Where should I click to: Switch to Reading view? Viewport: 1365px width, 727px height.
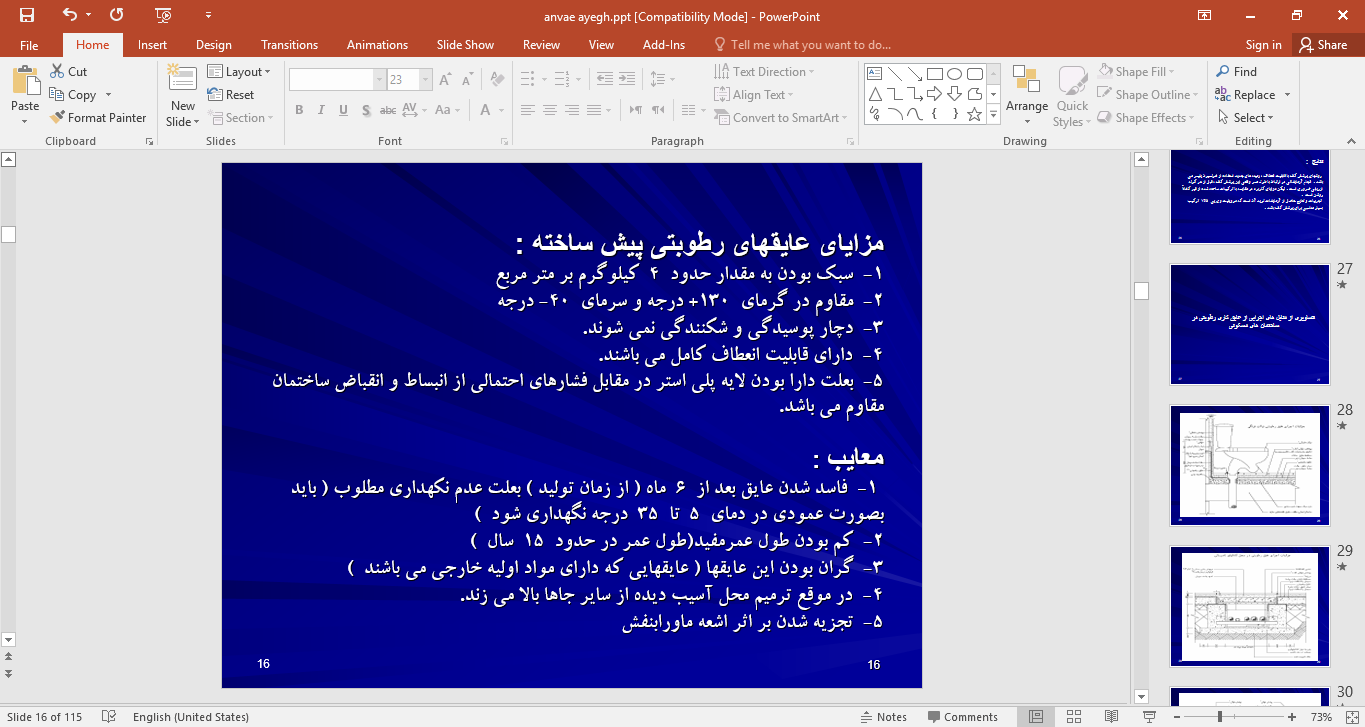click(x=1111, y=717)
